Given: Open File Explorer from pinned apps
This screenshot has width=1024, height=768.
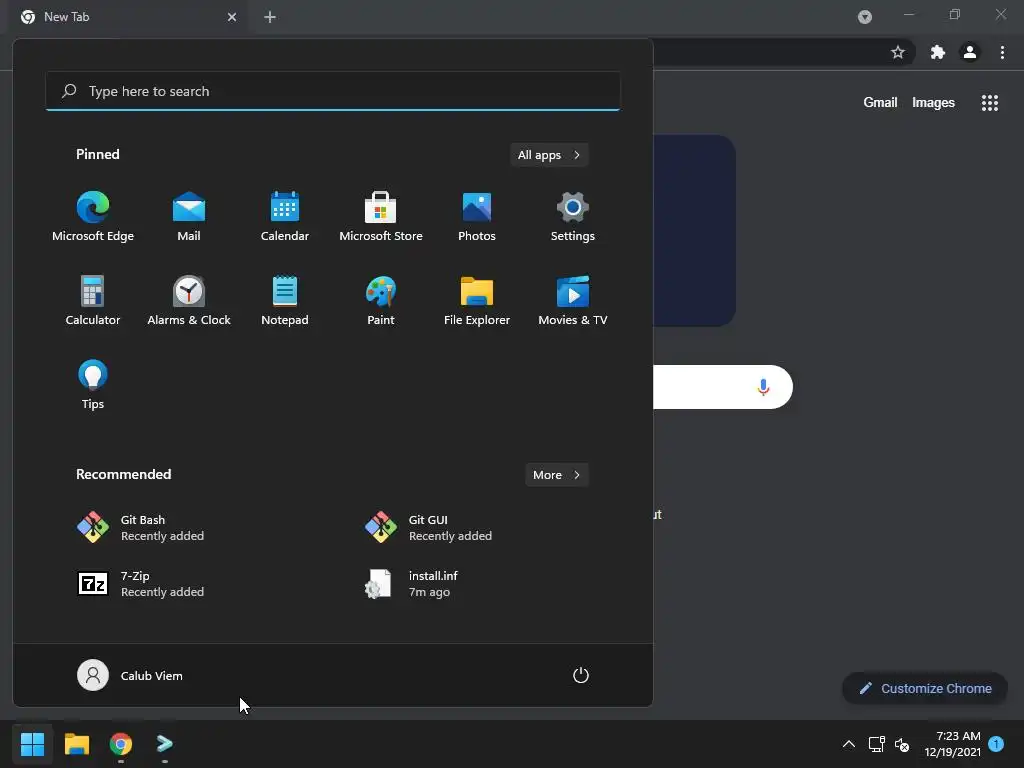Looking at the screenshot, I should (x=477, y=300).
